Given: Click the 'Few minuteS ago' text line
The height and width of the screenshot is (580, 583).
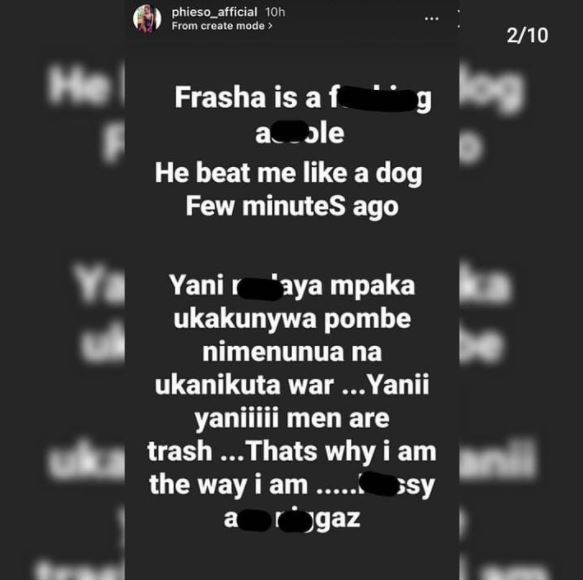Looking at the screenshot, I should point(292,207).
